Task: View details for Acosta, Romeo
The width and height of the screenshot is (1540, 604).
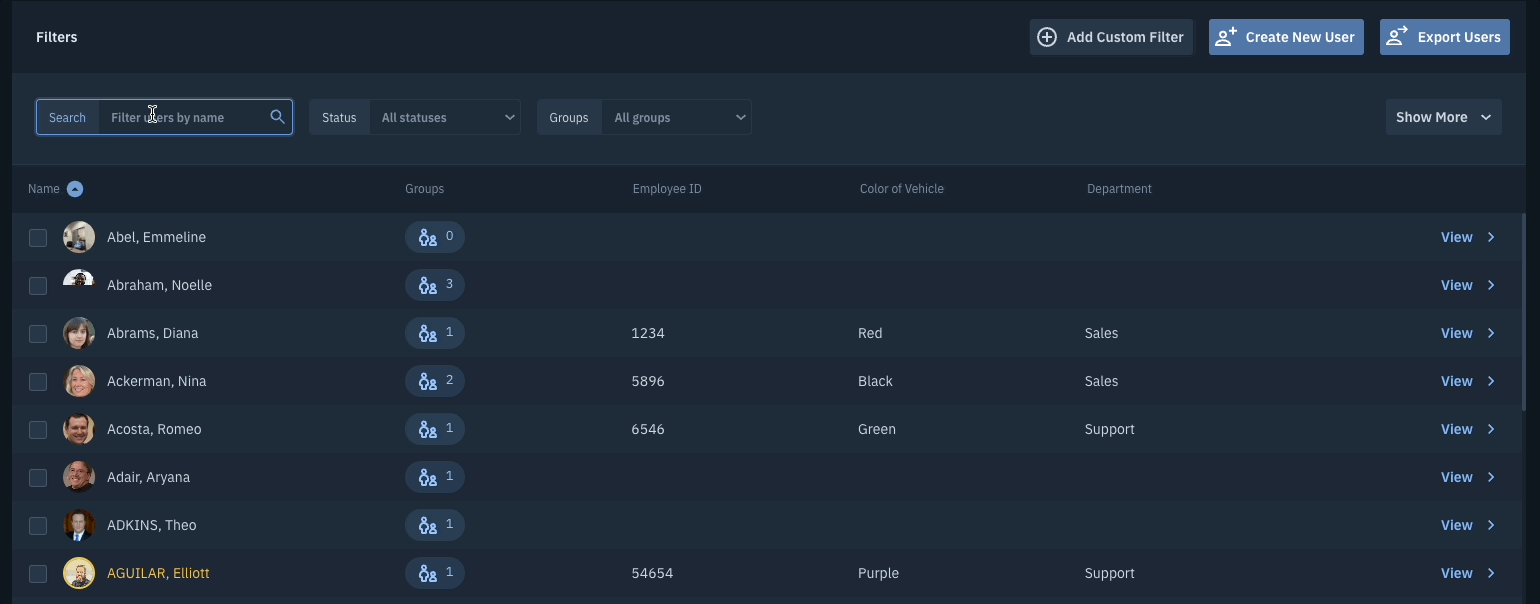Action: (1468, 429)
